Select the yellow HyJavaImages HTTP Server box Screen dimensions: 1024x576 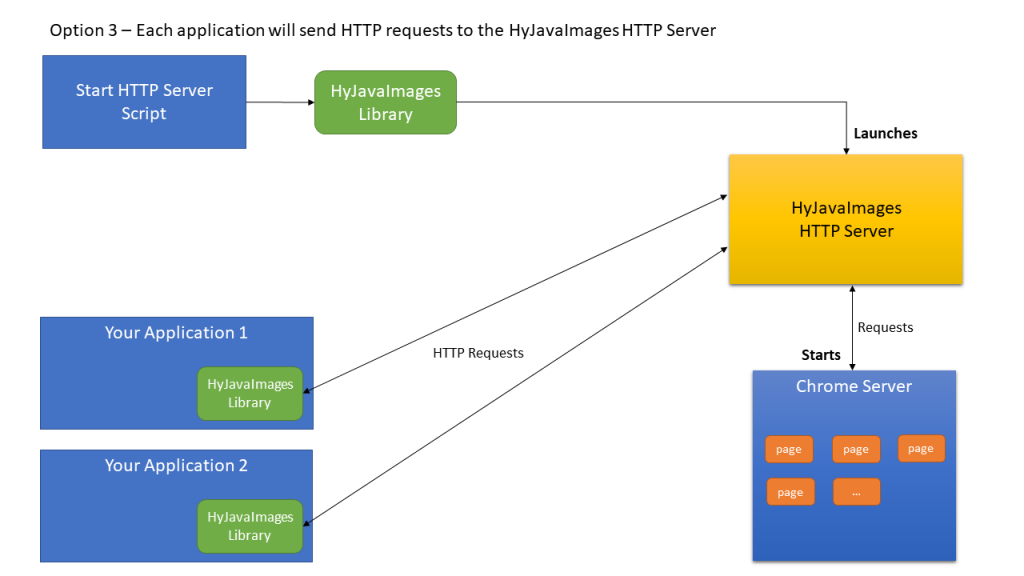coord(846,219)
